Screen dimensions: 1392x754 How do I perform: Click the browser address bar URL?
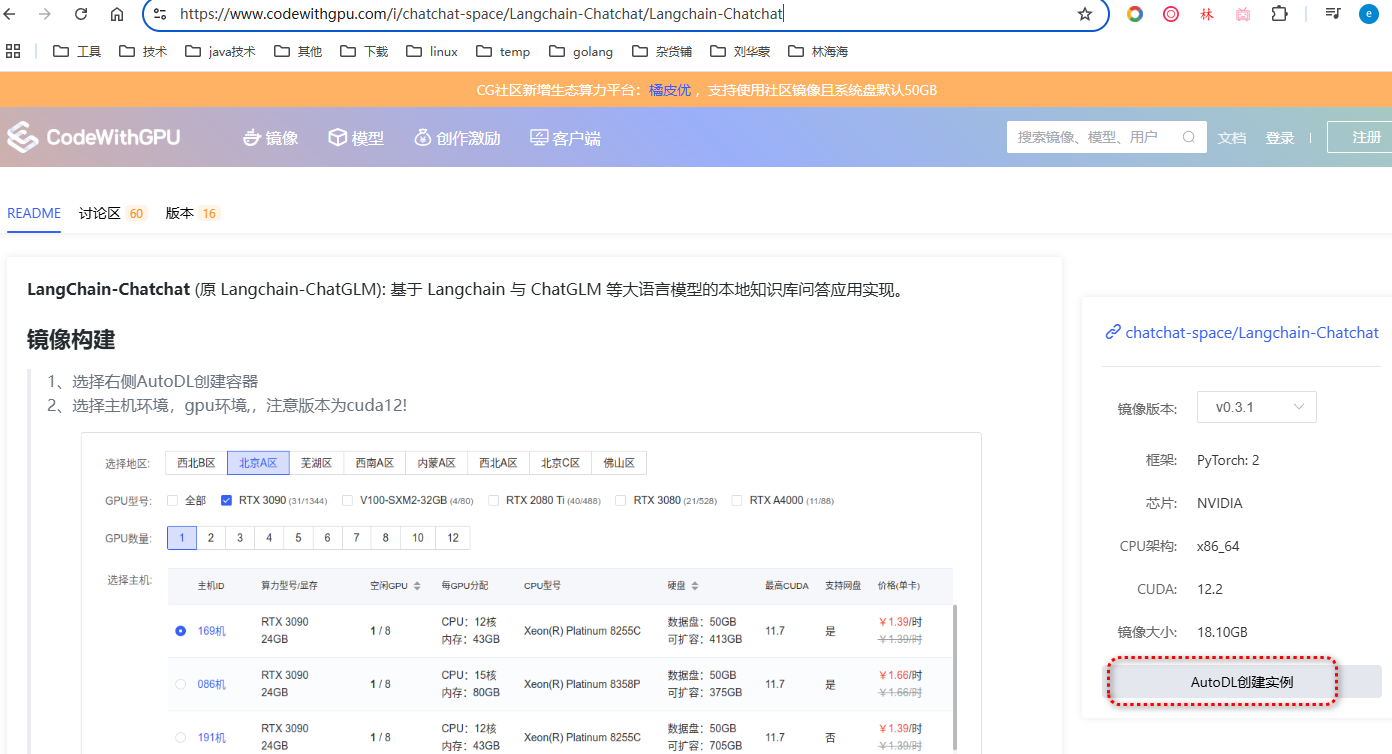tap(481, 14)
